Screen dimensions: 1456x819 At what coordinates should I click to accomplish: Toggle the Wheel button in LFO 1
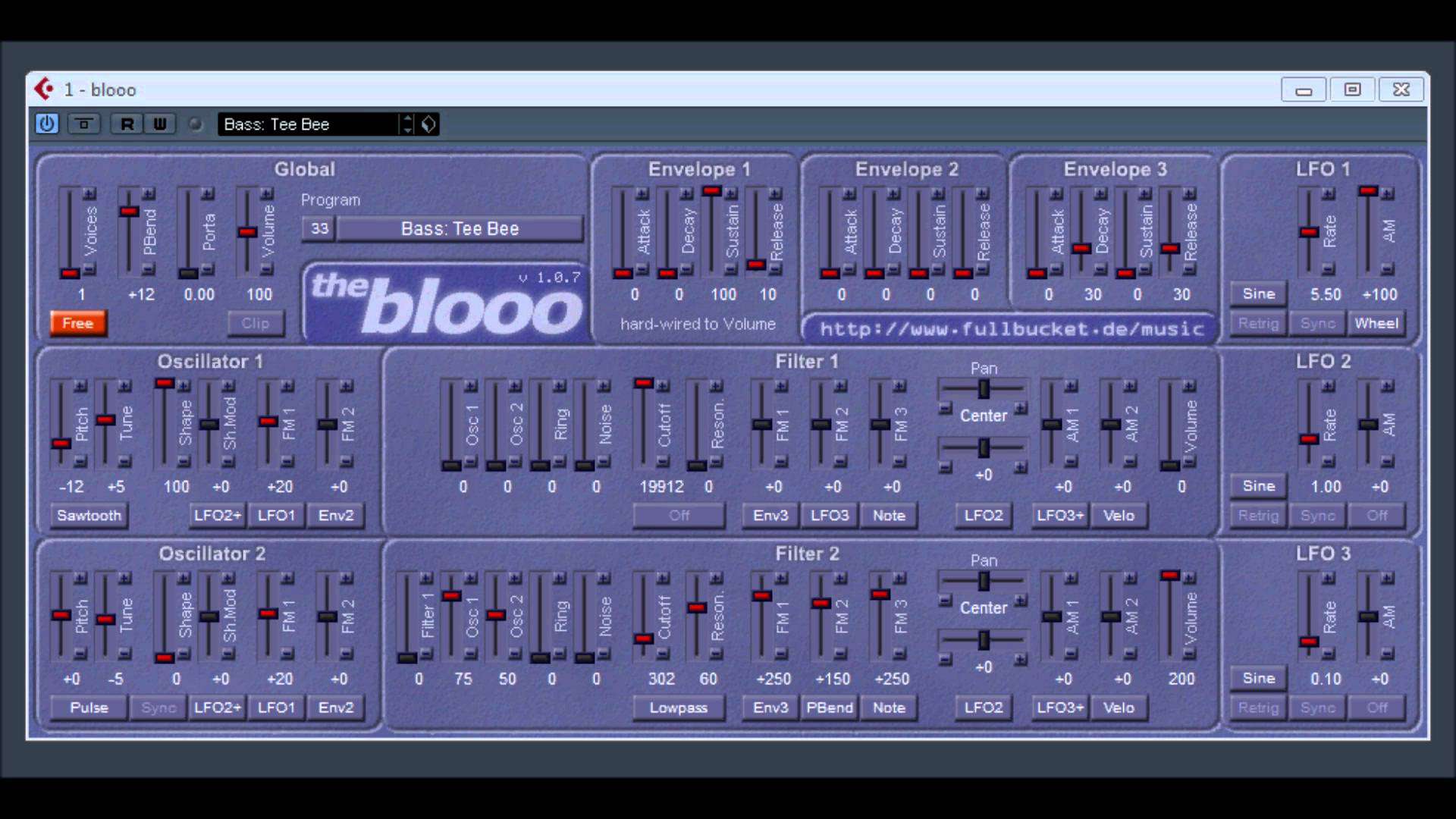[1377, 323]
